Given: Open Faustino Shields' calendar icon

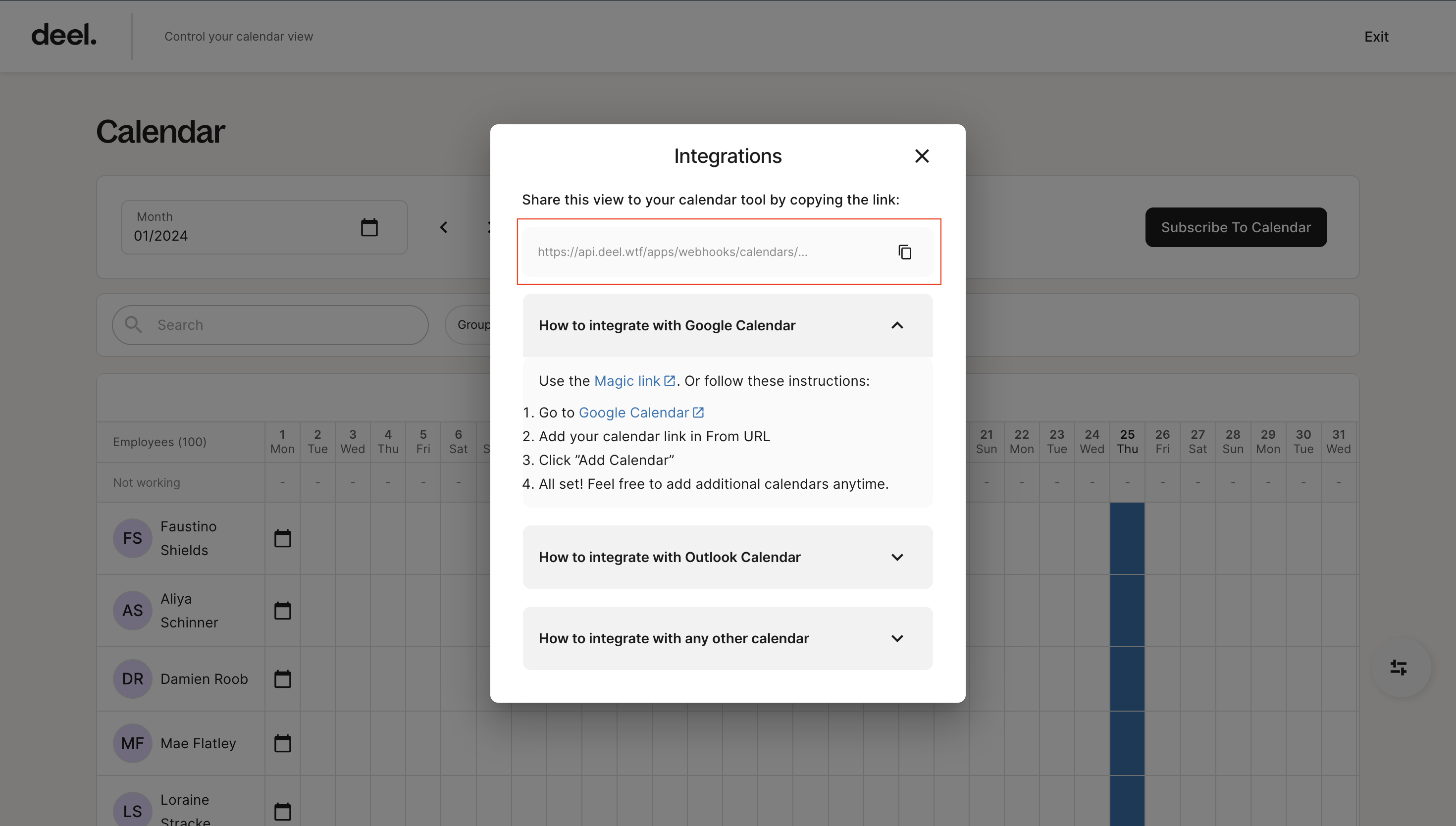Looking at the screenshot, I should 282,538.
